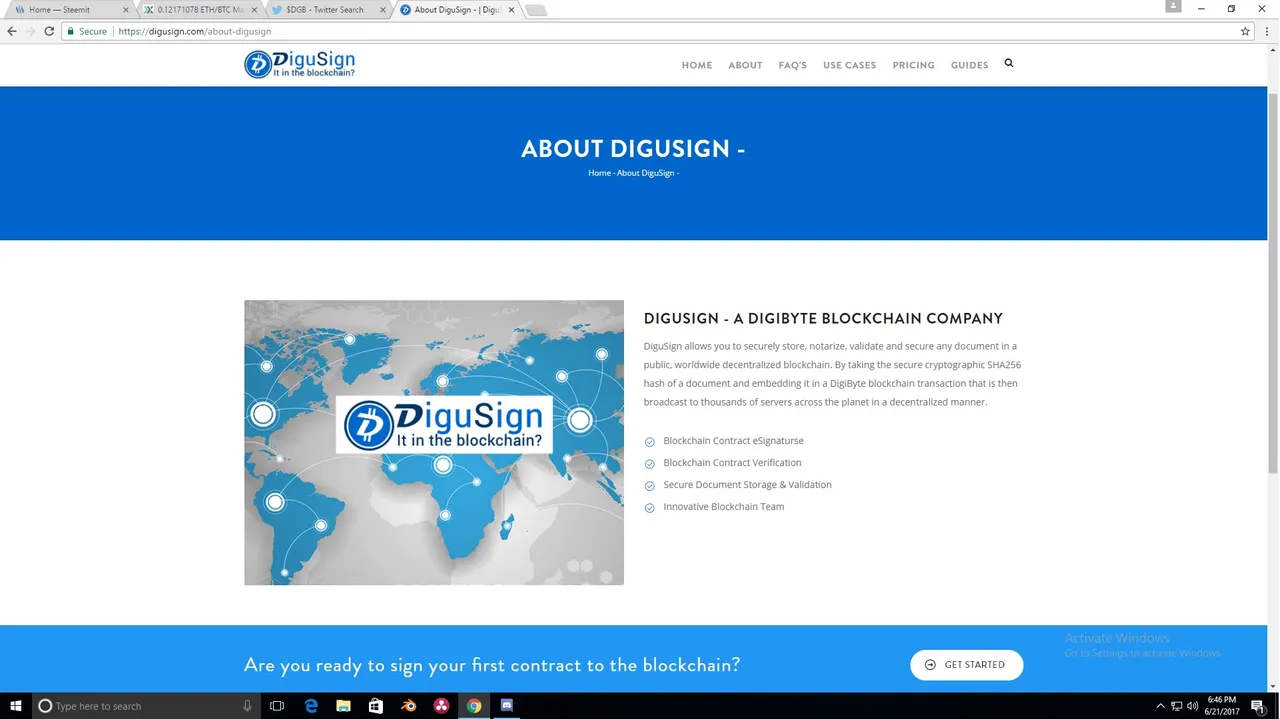Open Discord from the taskbar
The height and width of the screenshot is (719, 1280).
pyautogui.click(x=506, y=706)
